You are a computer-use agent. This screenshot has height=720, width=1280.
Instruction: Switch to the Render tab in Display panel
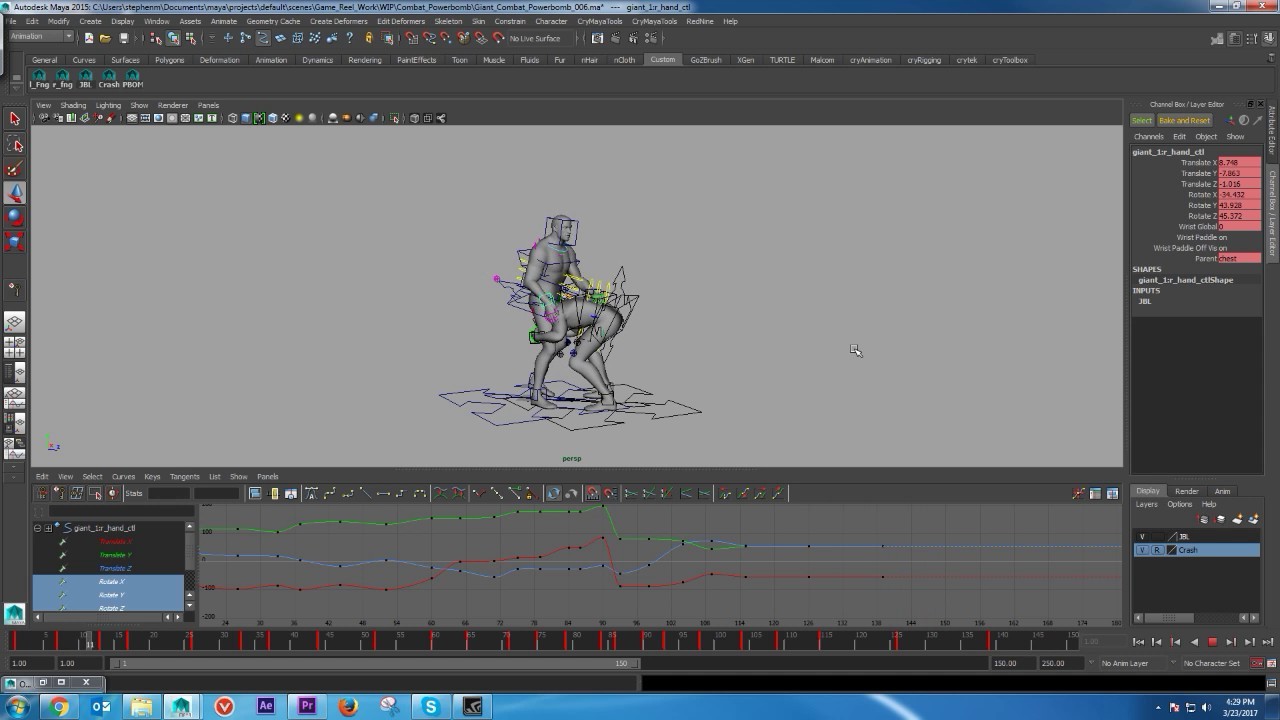tap(1186, 491)
